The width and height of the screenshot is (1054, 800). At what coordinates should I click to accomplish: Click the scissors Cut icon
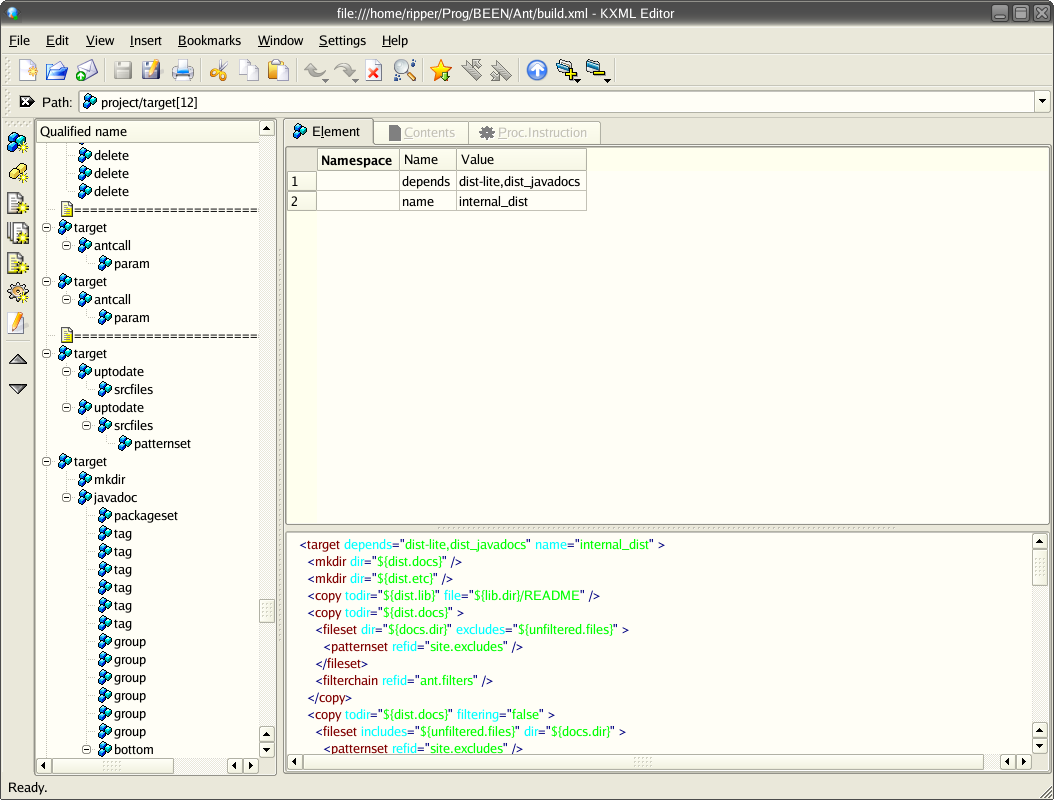click(218, 71)
